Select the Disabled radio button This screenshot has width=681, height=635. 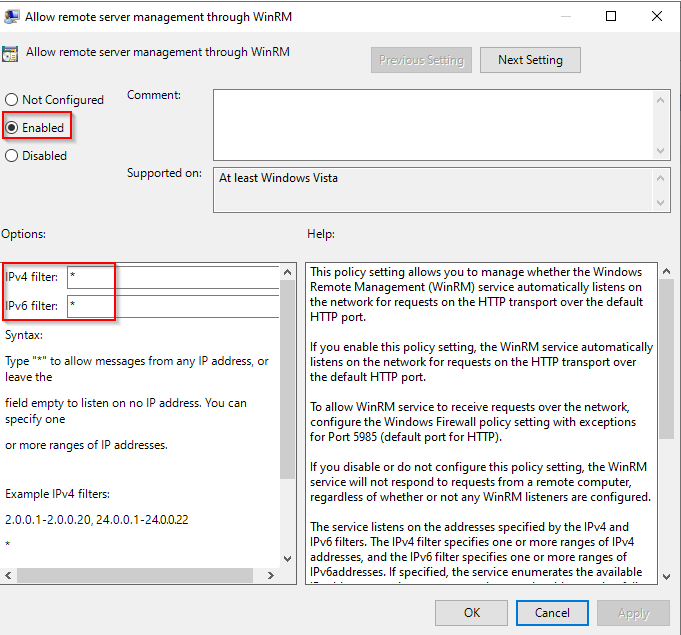tap(12, 156)
